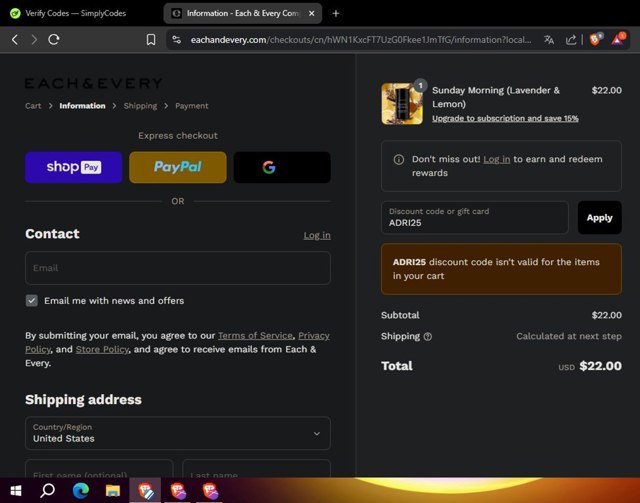The image size is (640, 503).
Task: Click the $22.00 total amount
Action: click(600, 366)
